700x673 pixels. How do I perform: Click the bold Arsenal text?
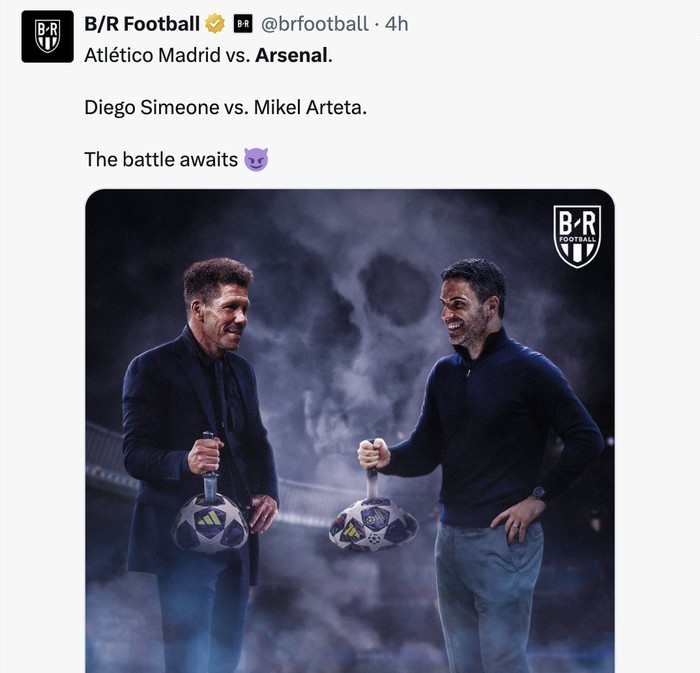292,55
